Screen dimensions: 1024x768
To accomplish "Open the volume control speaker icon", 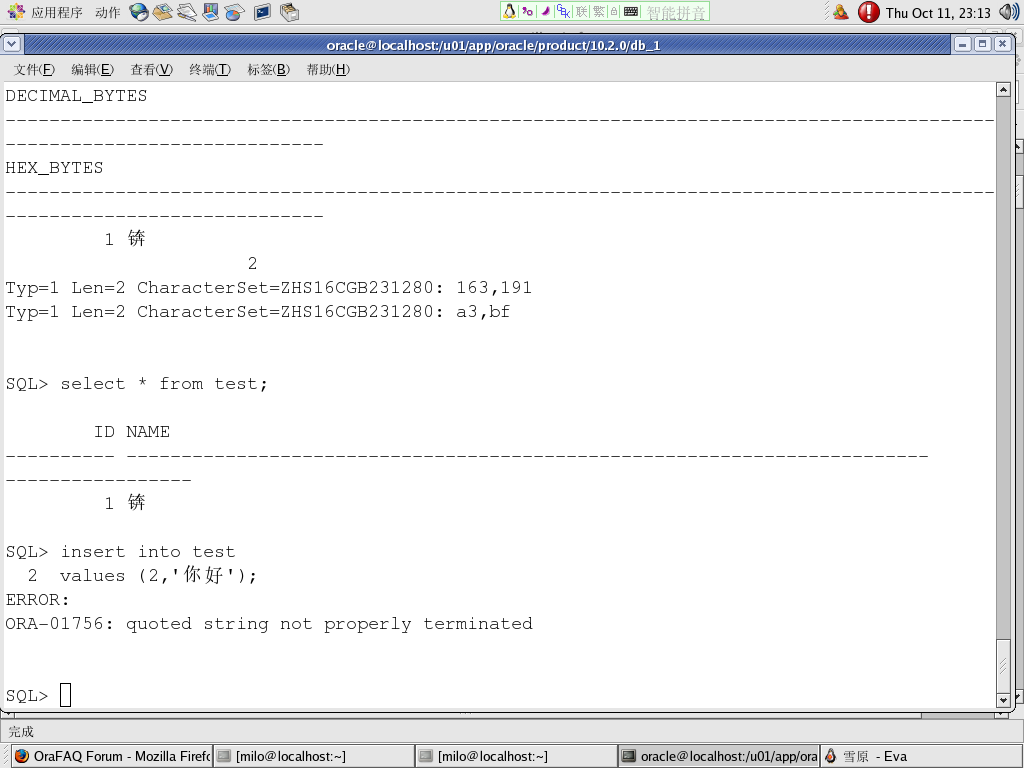I will click(1008, 12).
